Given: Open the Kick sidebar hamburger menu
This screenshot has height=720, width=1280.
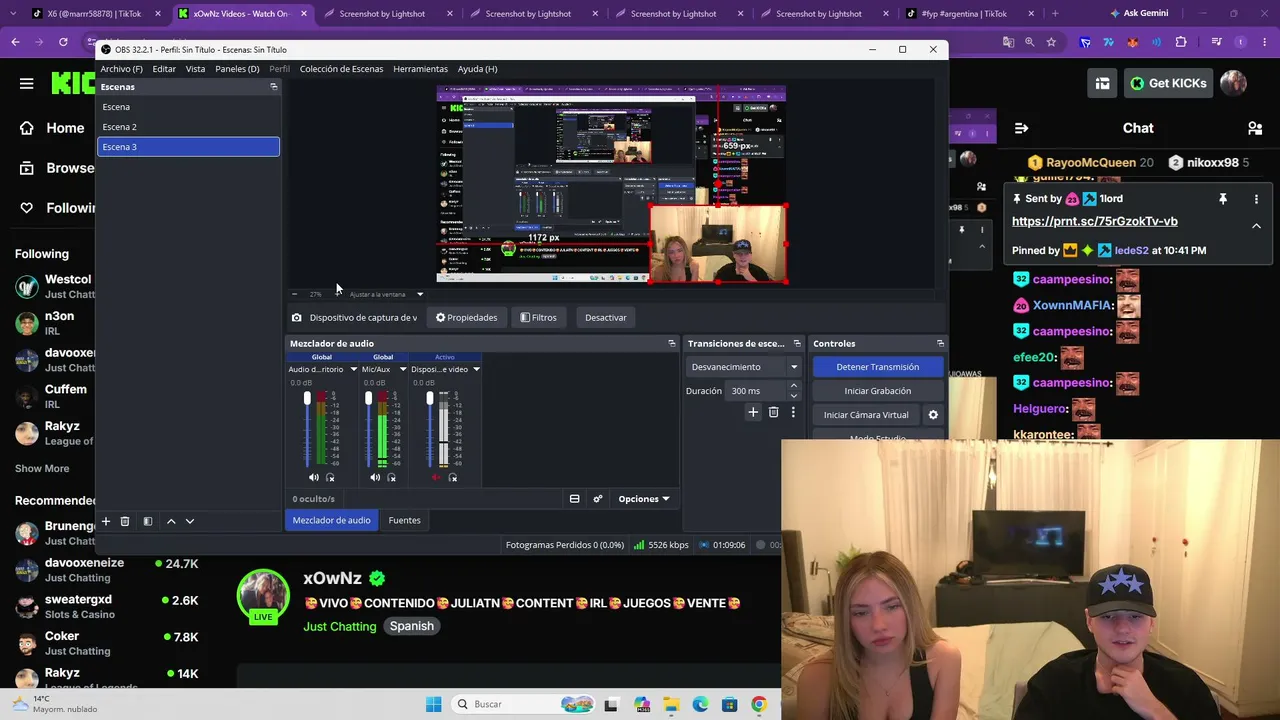Looking at the screenshot, I should (x=27, y=83).
